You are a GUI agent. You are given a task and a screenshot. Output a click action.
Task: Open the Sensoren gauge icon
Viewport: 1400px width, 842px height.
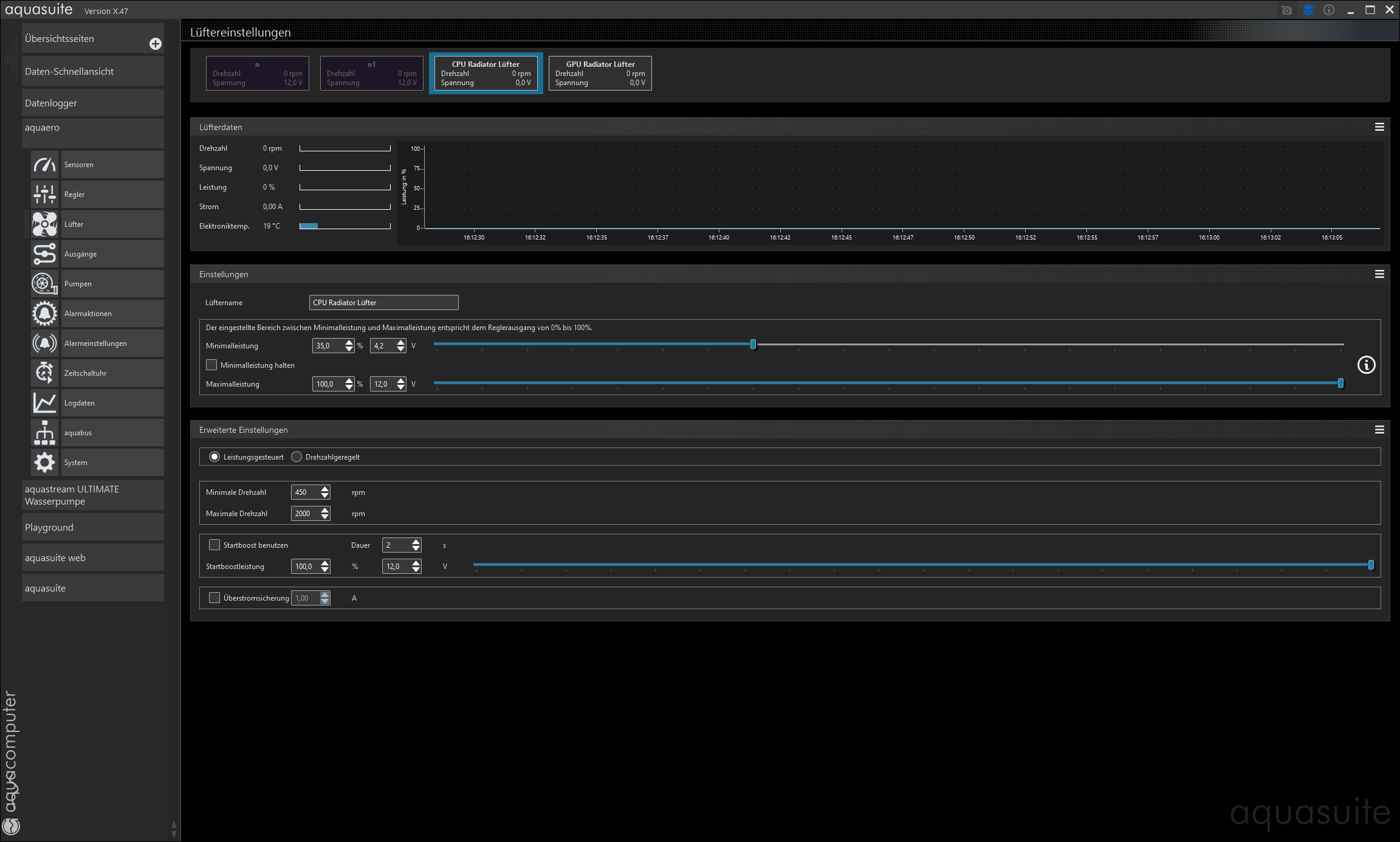(44, 165)
